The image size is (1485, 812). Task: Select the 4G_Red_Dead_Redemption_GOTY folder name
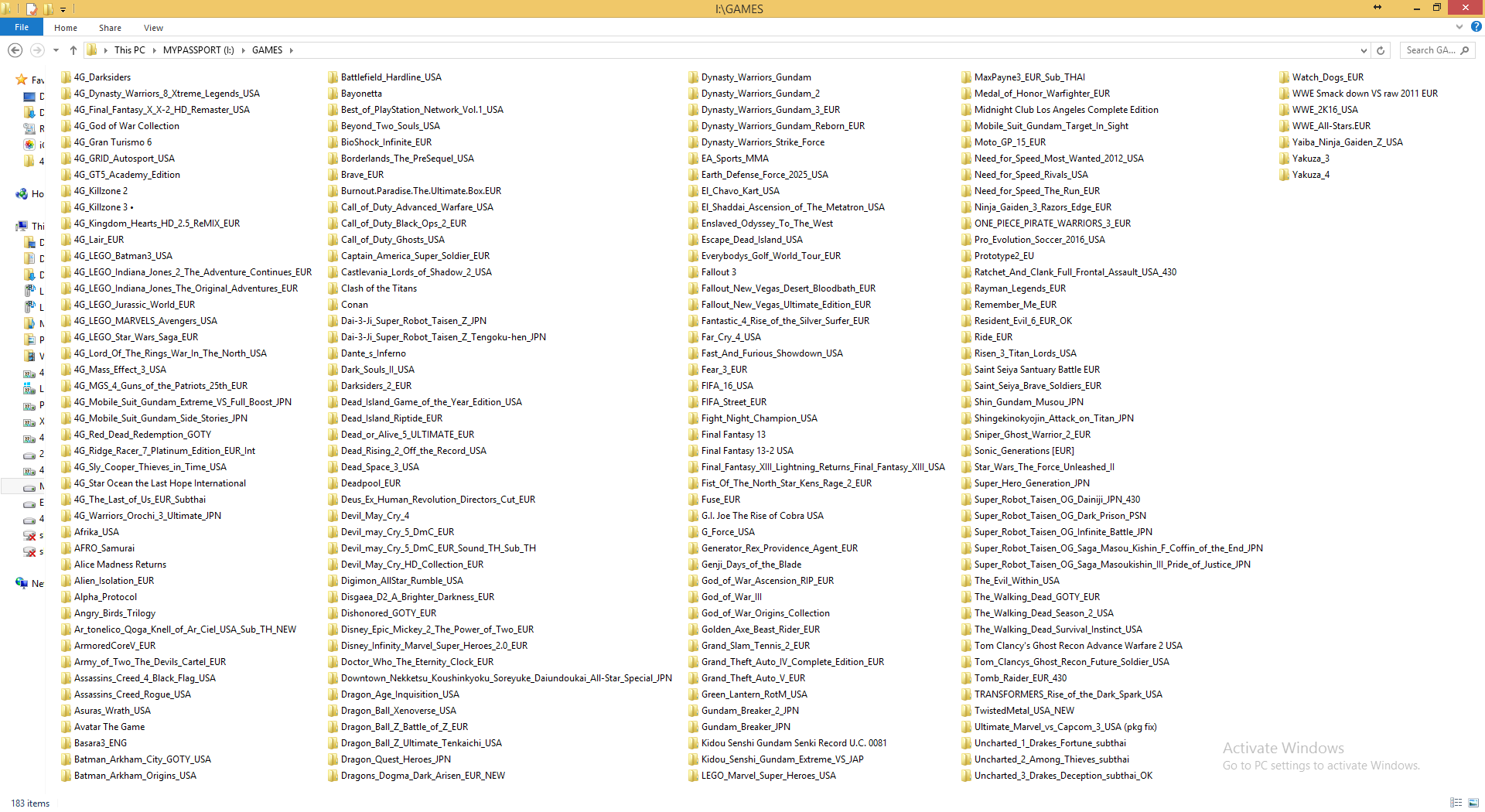143,435
